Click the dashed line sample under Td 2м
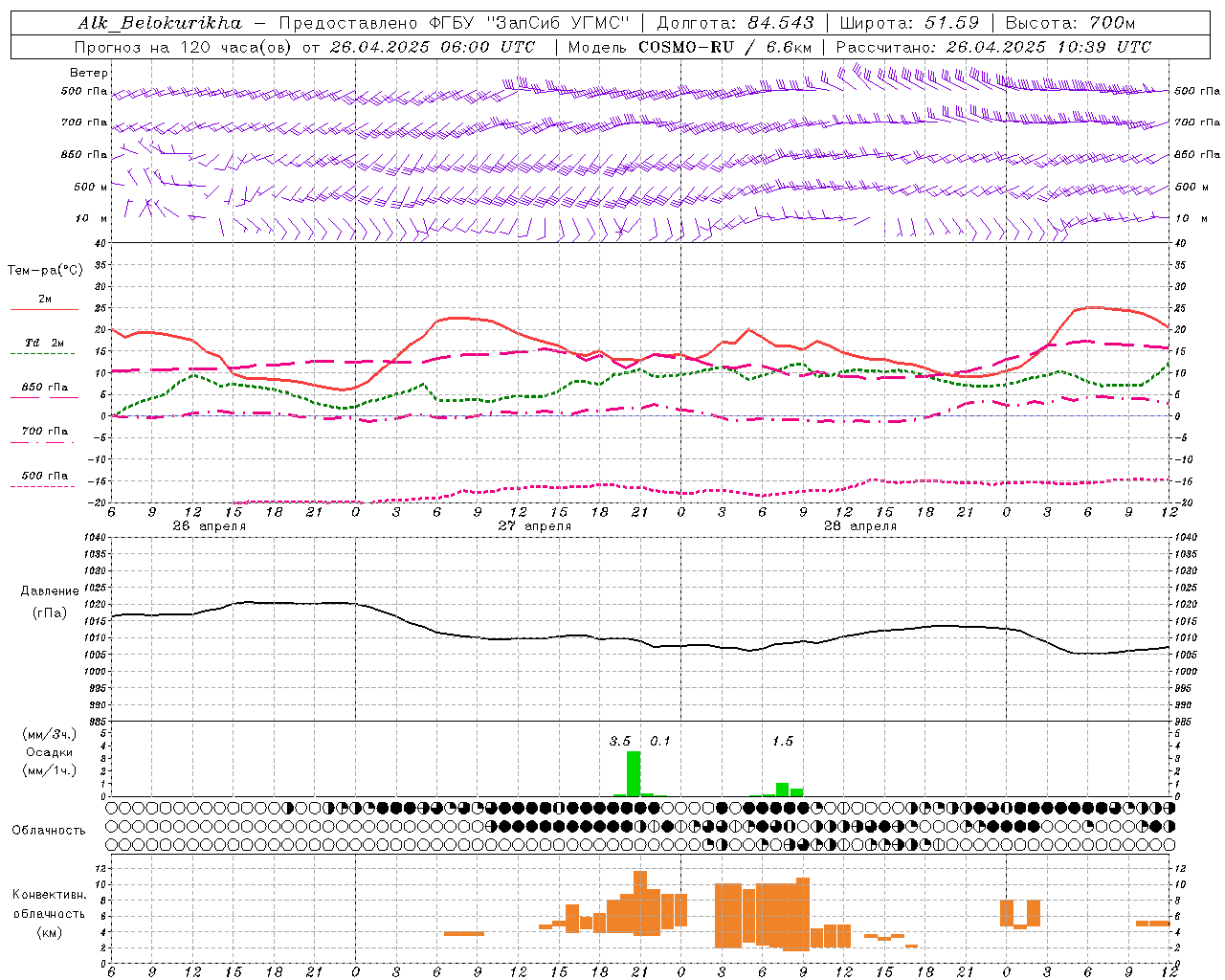Image resolution: width=1225 pixels, height=980 pixels. tap(43, 353)
